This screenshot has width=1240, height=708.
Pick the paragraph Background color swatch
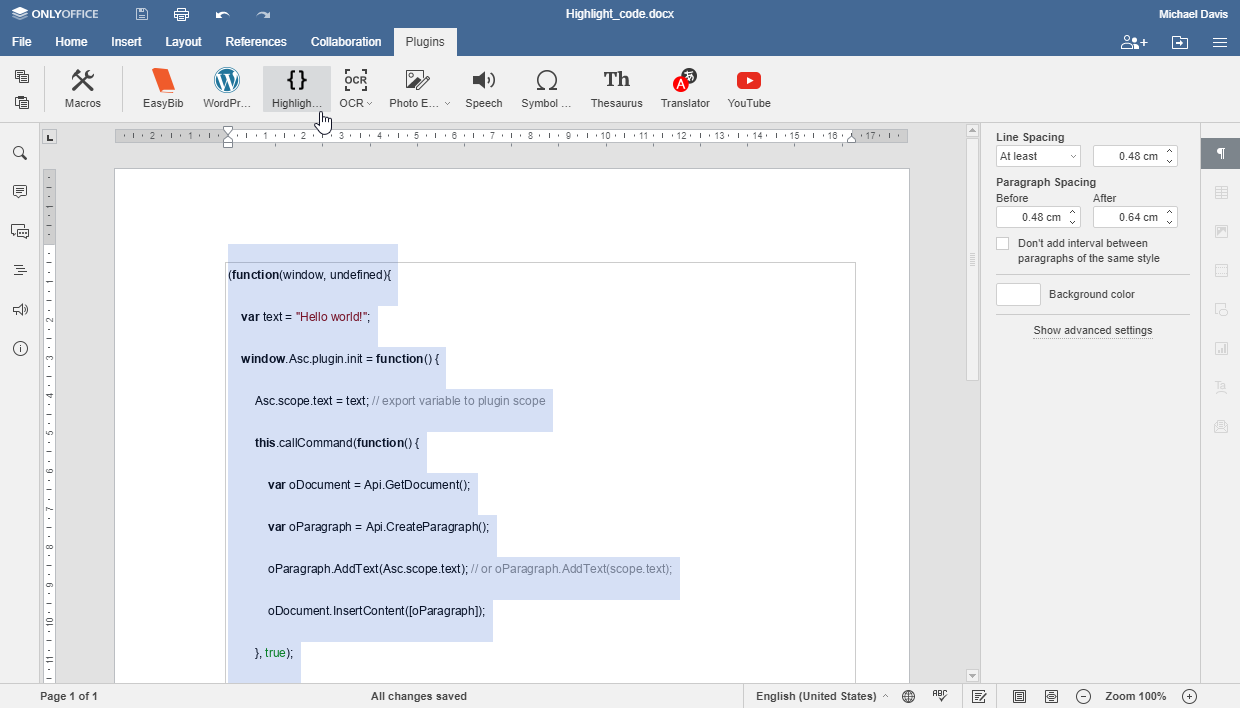coord(1018,294)
